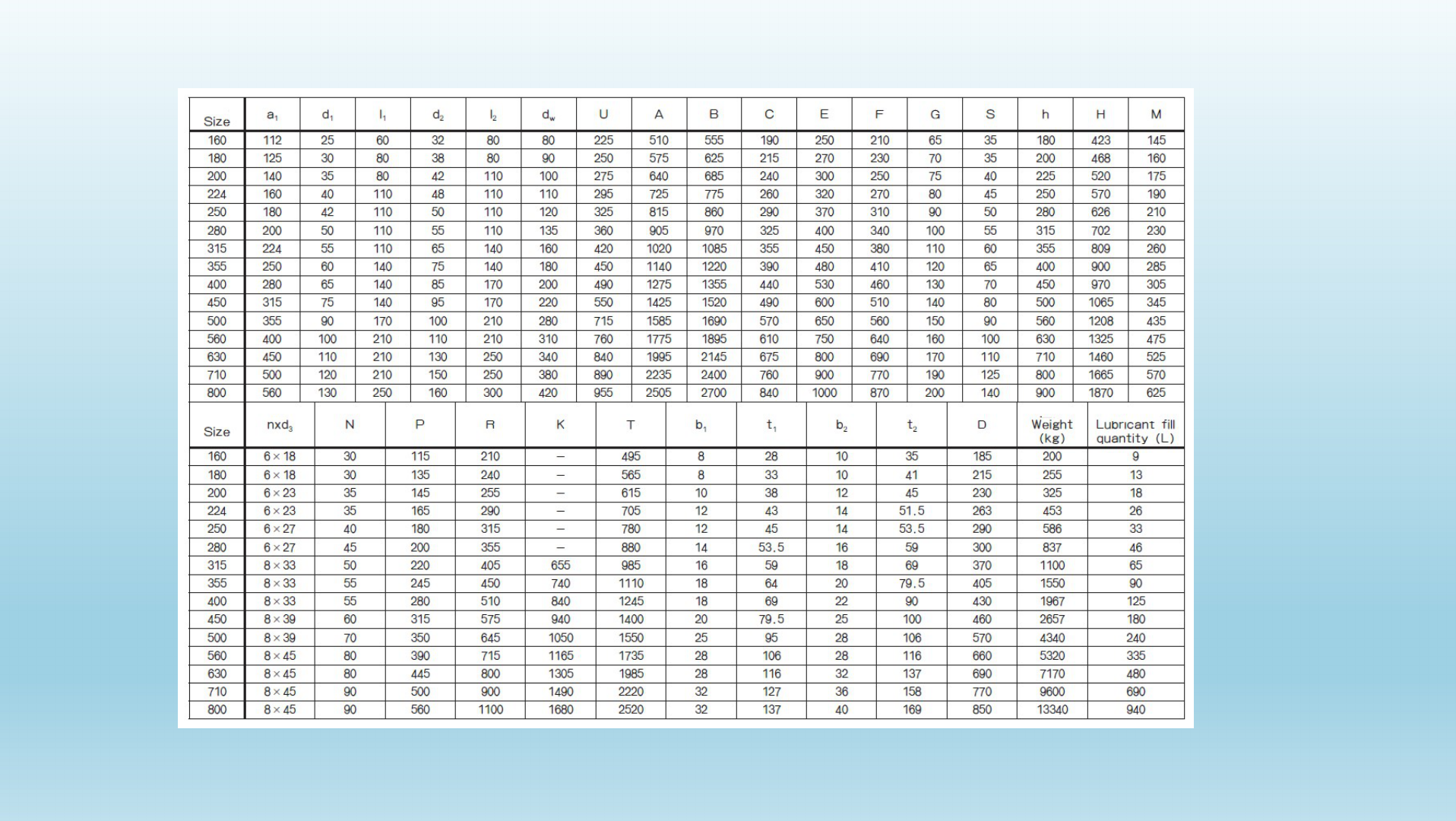Click the Size header of the upper table
This screenshot has height=821, width=1456.
[217, 121]
